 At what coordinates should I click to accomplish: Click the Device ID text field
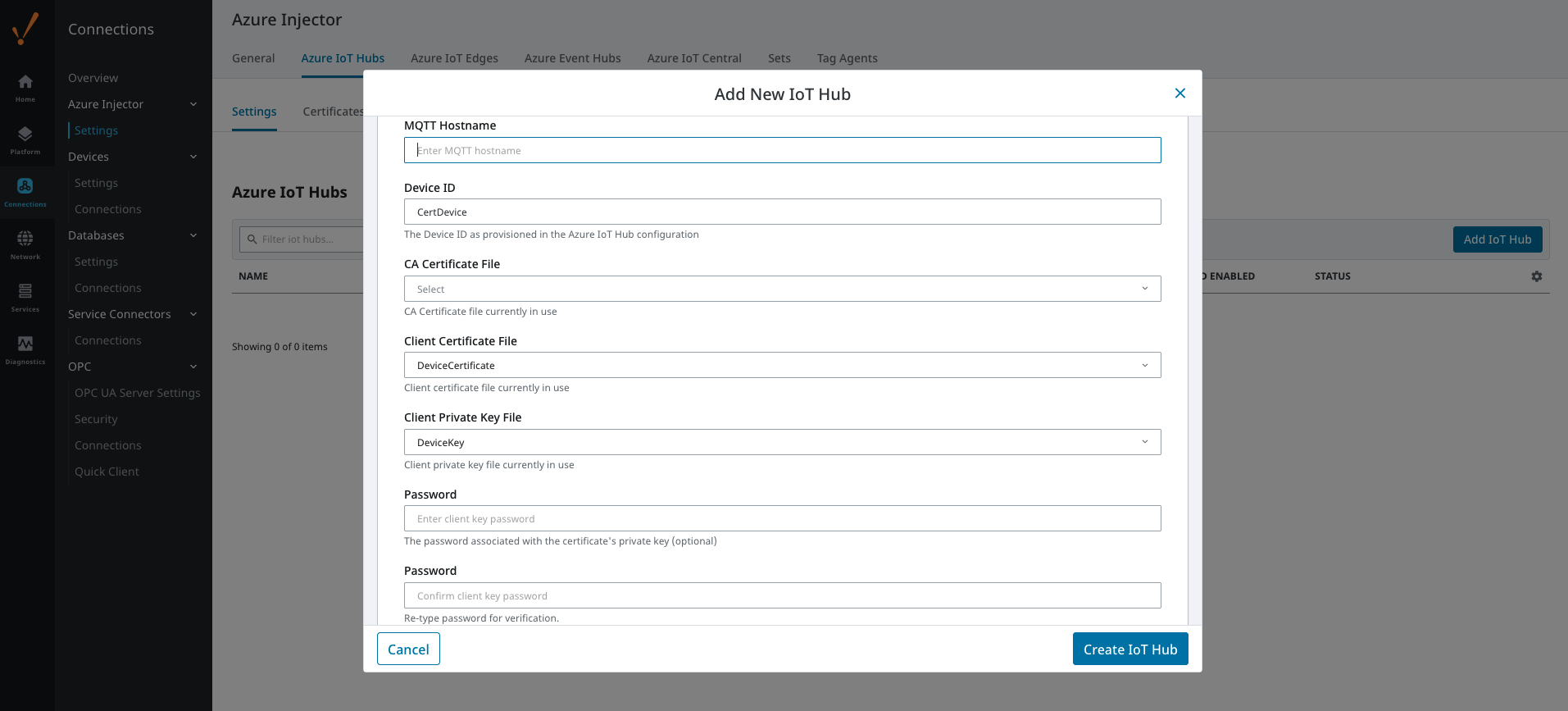tap(782, 212)
